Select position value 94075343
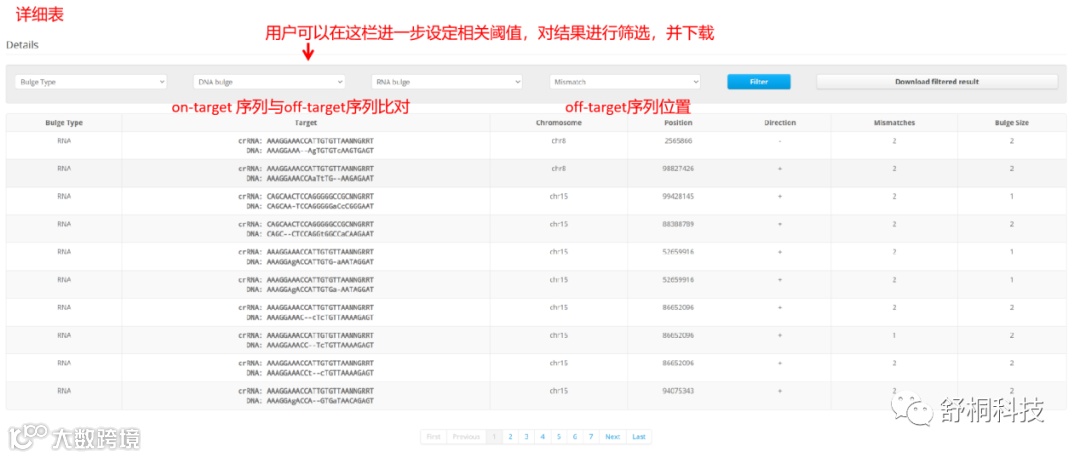 click(x=678, y=391)
